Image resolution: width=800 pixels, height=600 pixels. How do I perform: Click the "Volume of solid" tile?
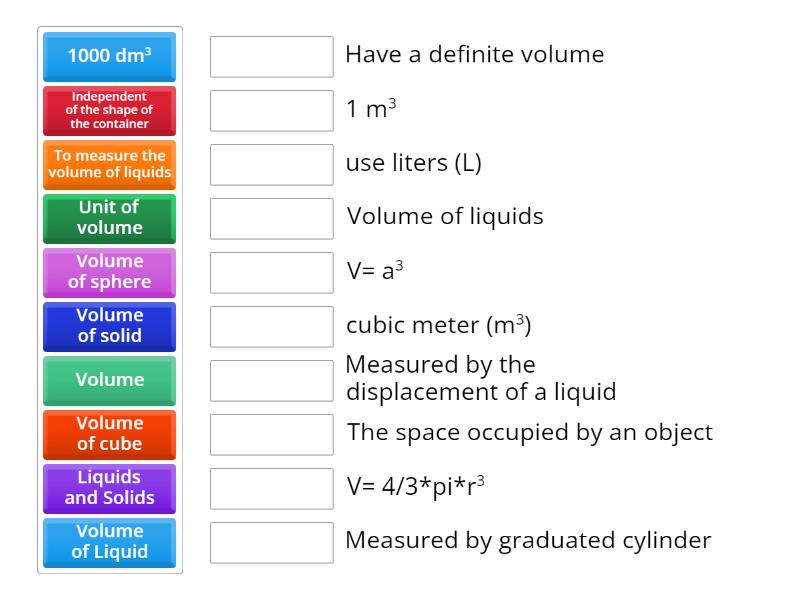click(109, 327)
